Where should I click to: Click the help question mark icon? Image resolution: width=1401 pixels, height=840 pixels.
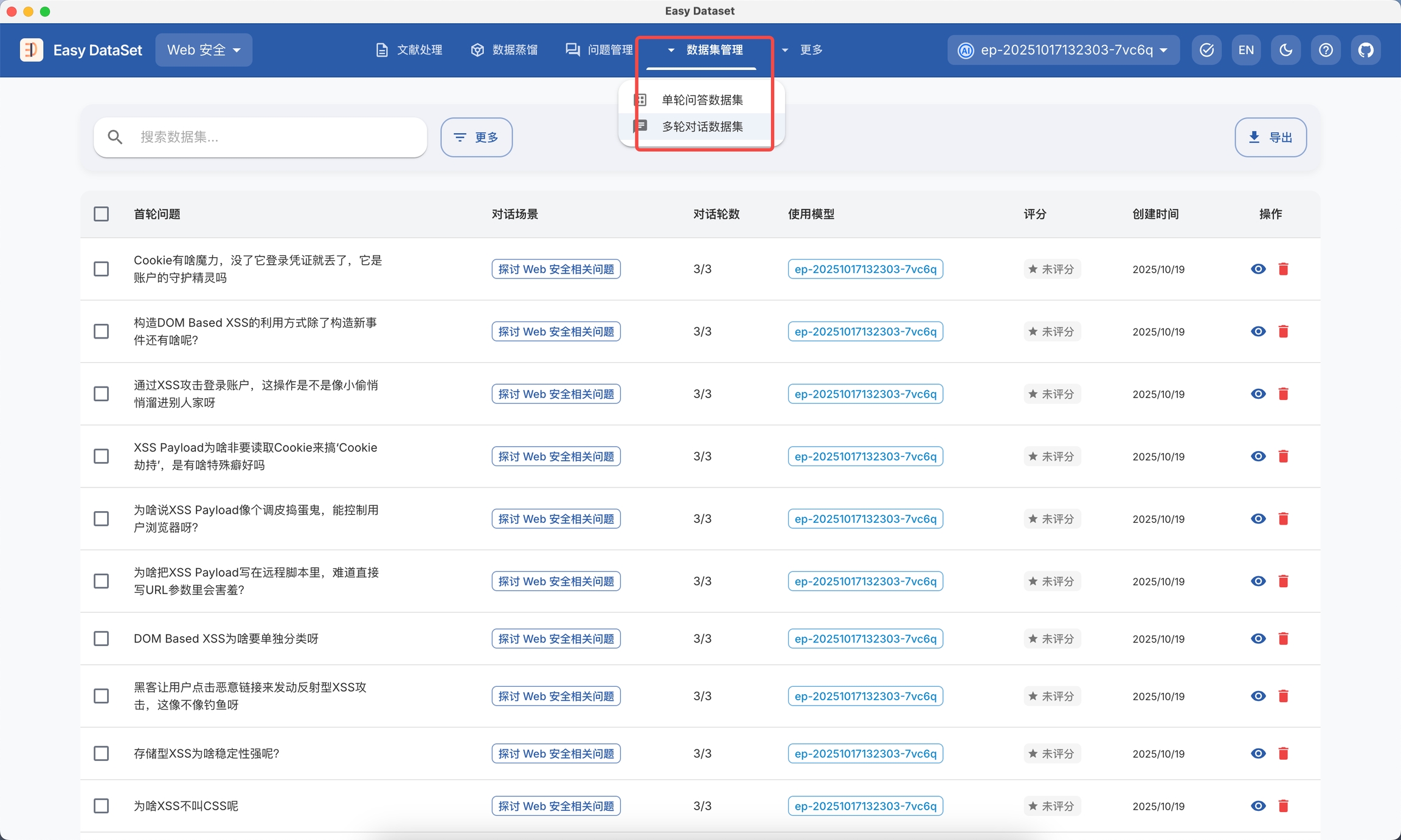coord(1326,50)
